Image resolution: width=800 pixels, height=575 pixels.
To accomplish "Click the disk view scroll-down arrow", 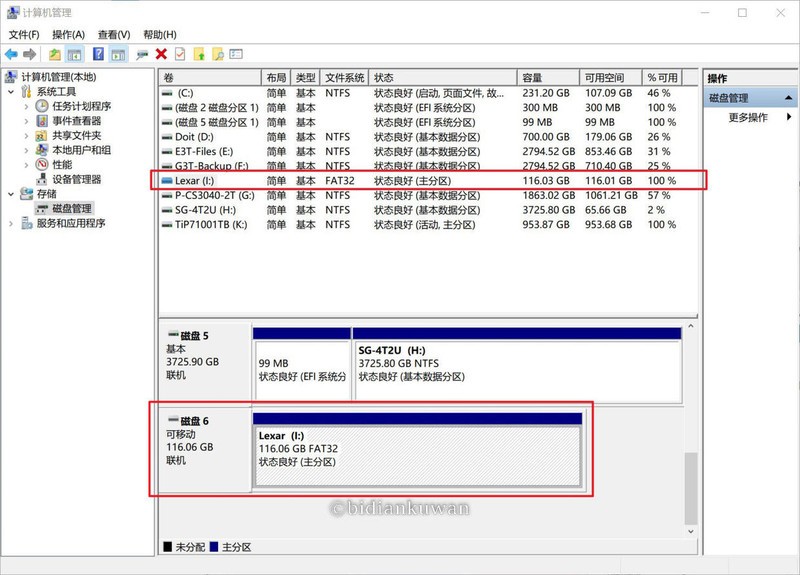I will pyautogui.click(x=691, y=532).
